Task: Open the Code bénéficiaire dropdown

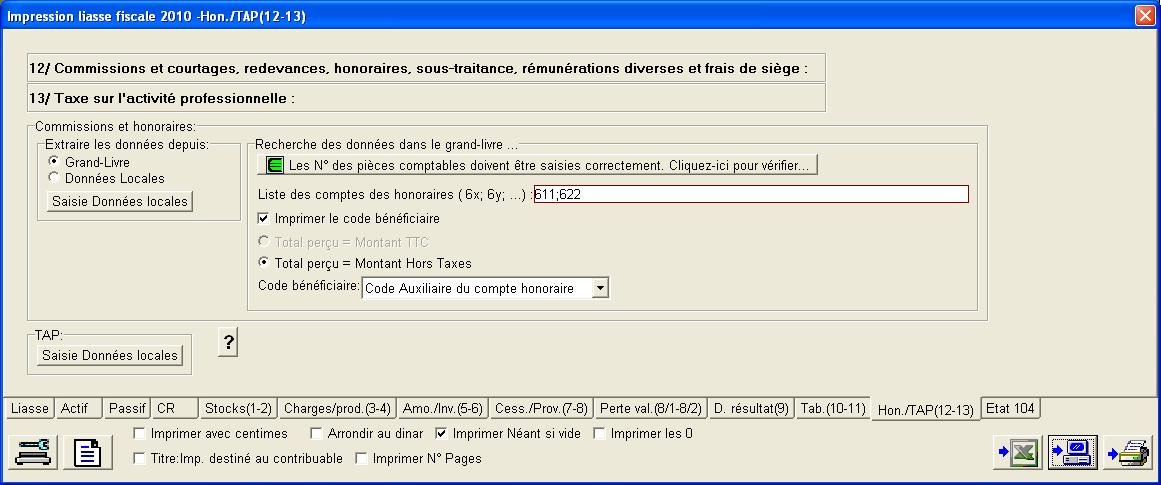Action: click(600, 288)
